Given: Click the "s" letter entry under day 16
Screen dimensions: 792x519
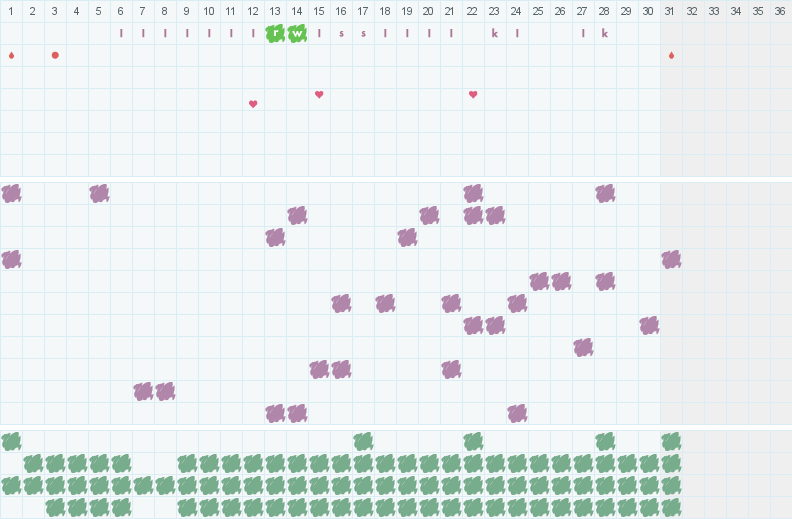Looking at the screenshot, I should (341, 33).
